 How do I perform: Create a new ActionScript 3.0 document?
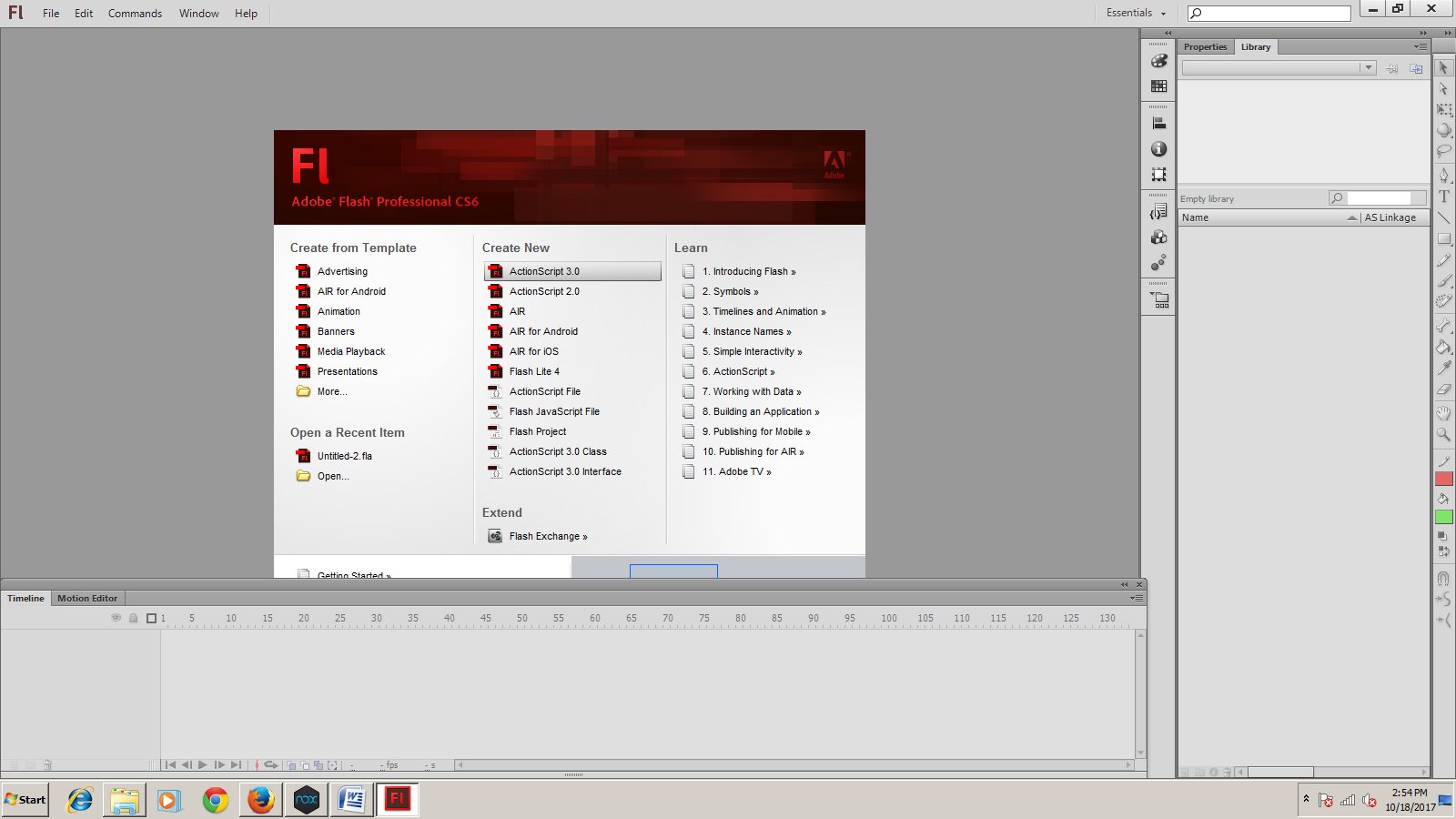(x=543, y=270)
